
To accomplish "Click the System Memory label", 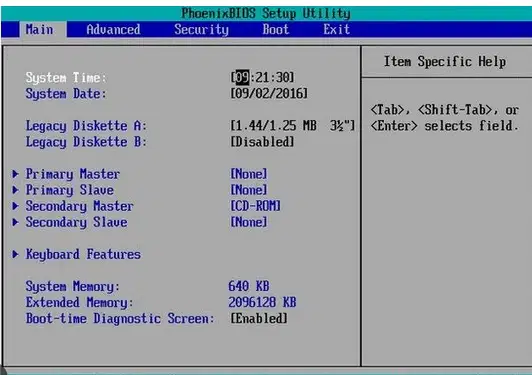I will click(x=73, y=286).
